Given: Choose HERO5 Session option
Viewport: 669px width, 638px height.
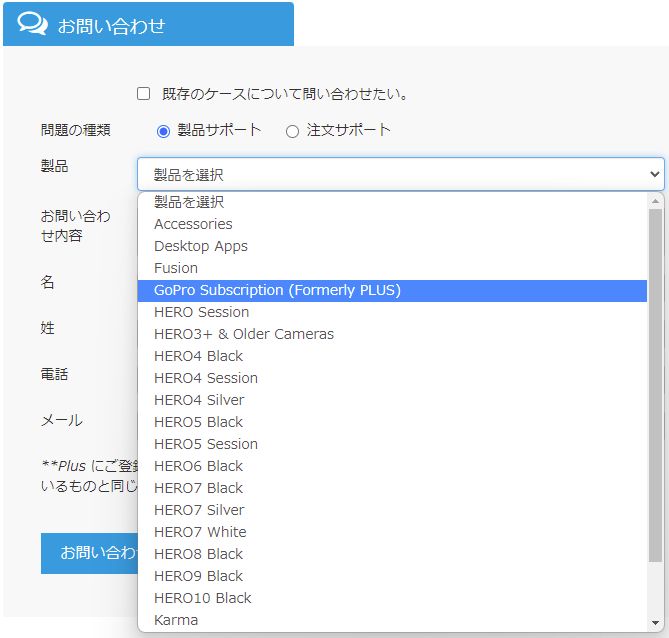Looking at the screenshot, I should pyautogui.click(x=392, y=444).
